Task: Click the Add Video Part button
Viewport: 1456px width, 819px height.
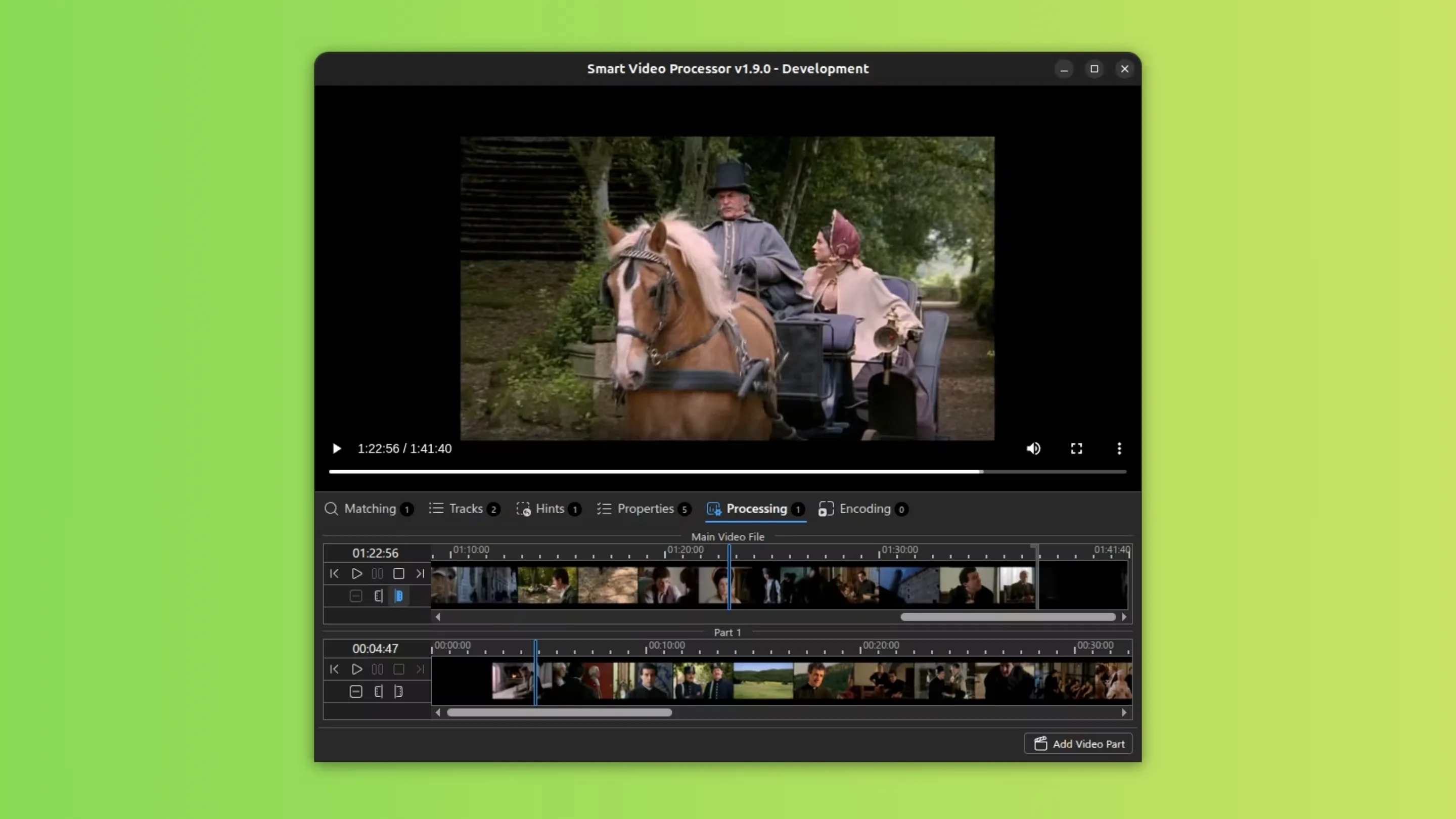Action: coord(1078,744)
